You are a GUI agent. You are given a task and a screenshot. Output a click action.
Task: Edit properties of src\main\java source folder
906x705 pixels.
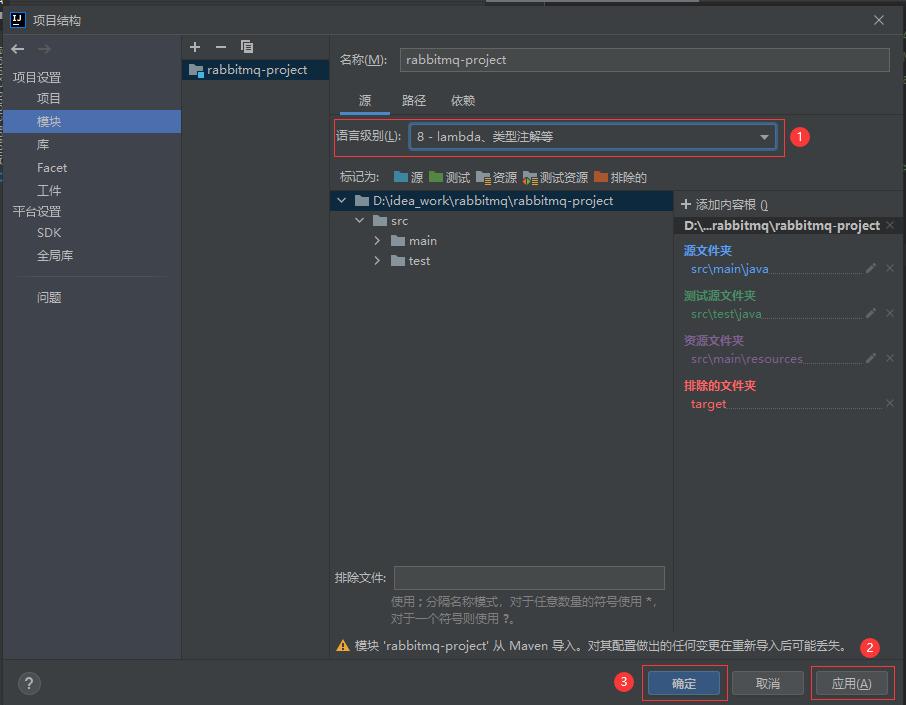(x=871, y=268)
